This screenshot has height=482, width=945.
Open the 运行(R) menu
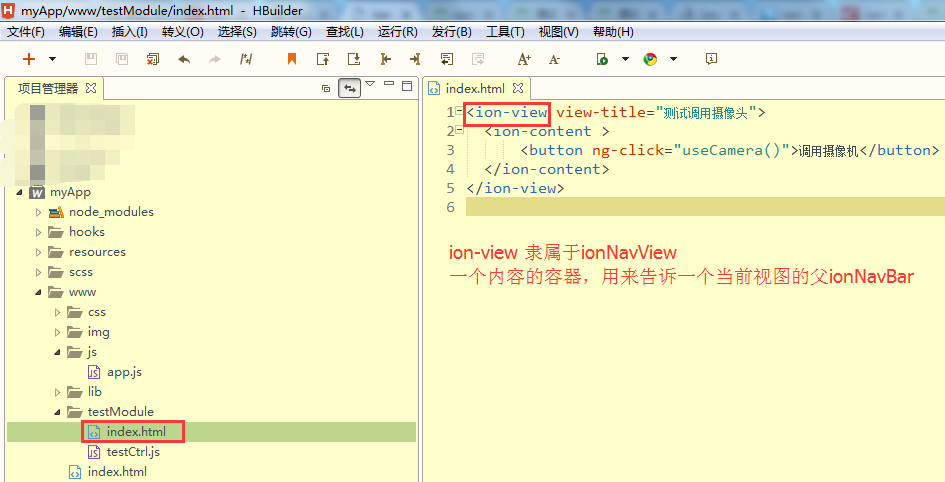[x=398, y=32]
